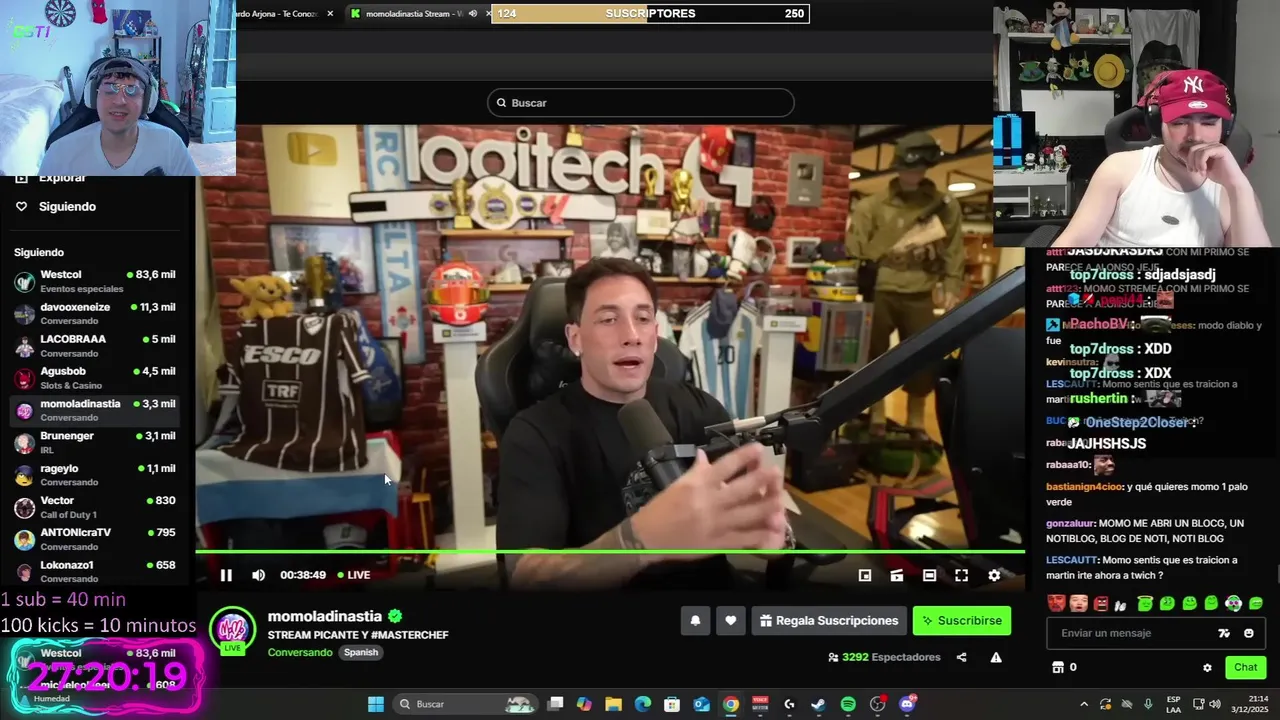This screenshot has height=720, width=1280.
Task: Toggle theater mode in the player
Action: (x=929, y=575)
